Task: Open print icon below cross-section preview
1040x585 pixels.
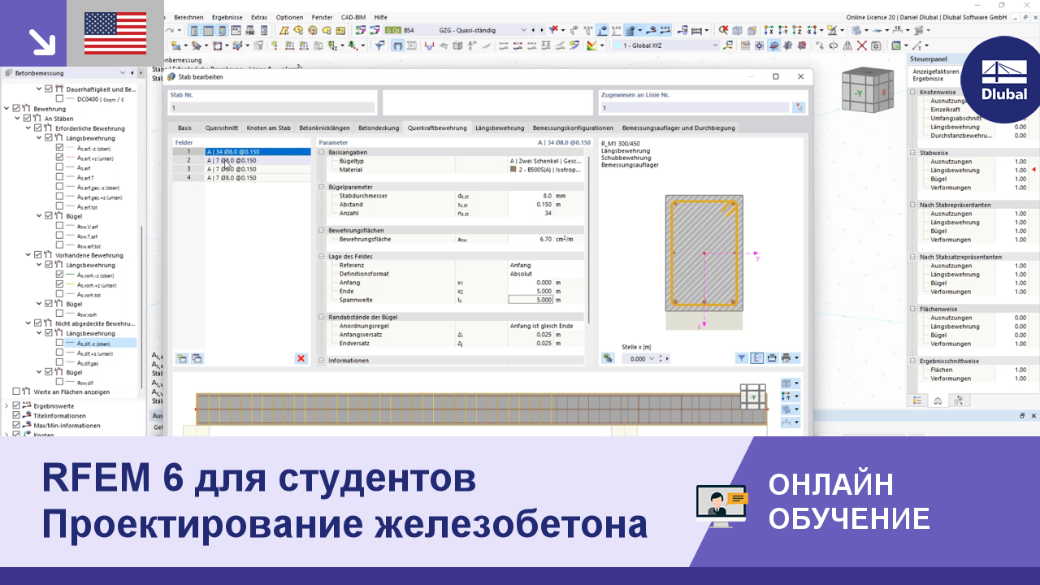Action: tap(786, 358)
